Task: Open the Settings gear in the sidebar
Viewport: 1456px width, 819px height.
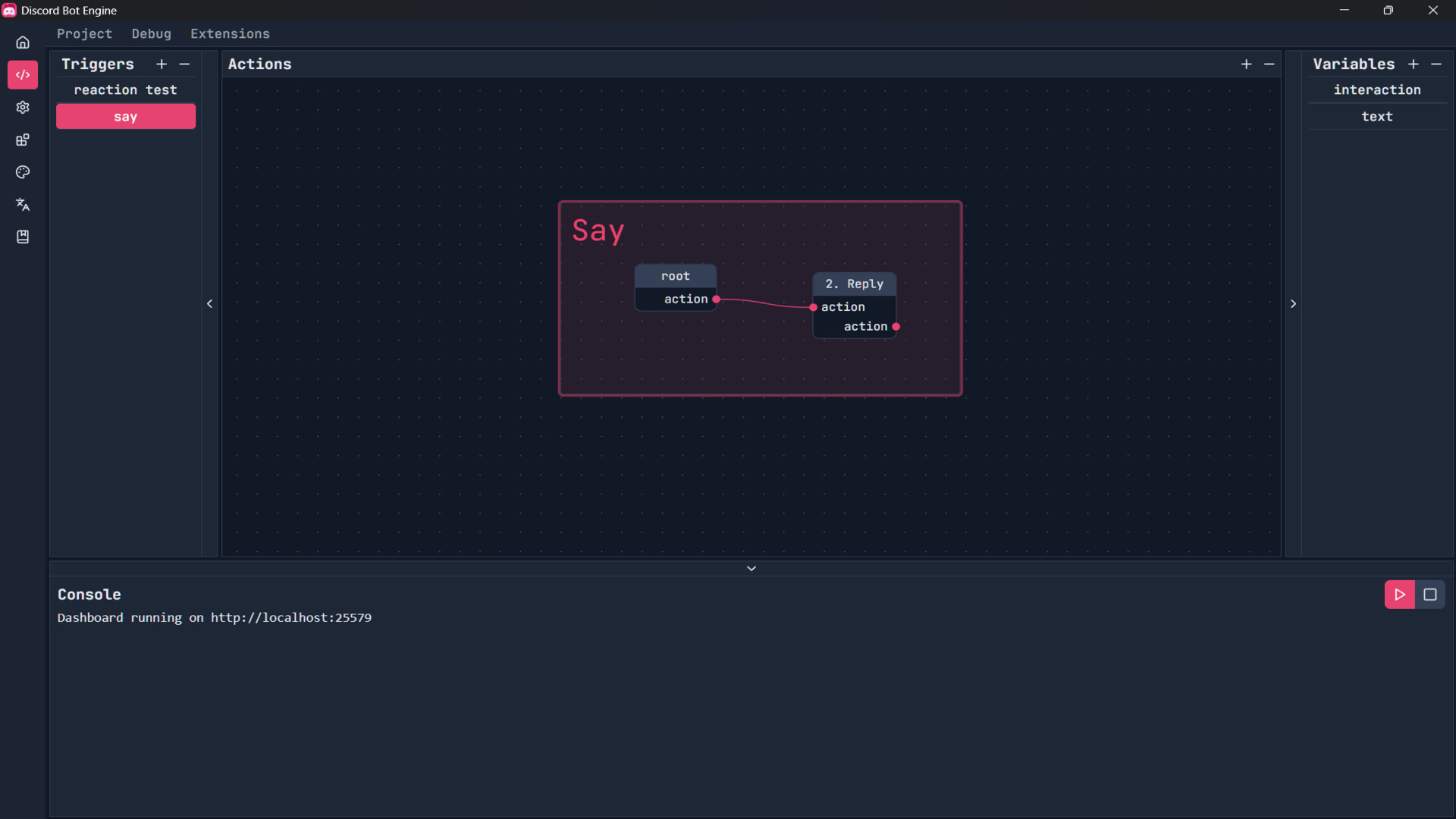Action: 23,108
